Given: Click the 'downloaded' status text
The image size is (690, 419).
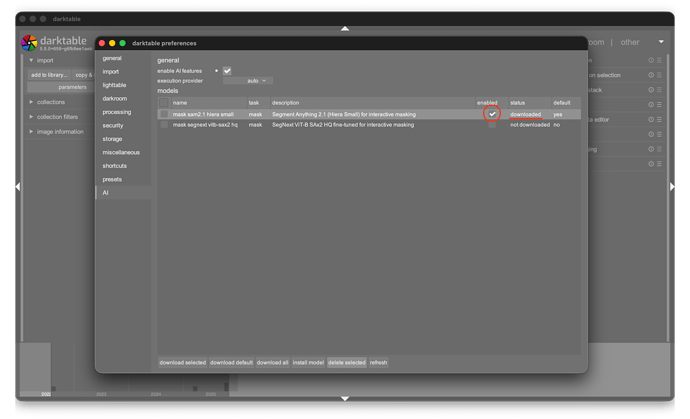Looking at the screenshot, I should pyautogui.click(x=525, y=114).
